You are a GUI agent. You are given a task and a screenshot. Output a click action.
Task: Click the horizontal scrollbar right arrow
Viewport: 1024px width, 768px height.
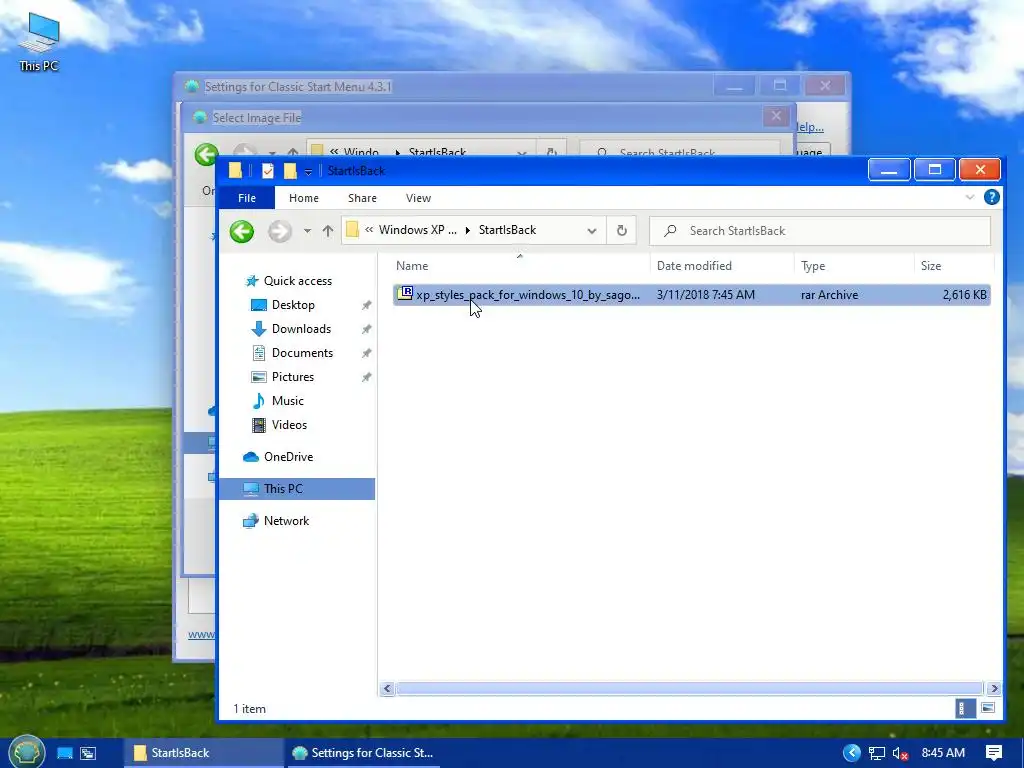994,688
